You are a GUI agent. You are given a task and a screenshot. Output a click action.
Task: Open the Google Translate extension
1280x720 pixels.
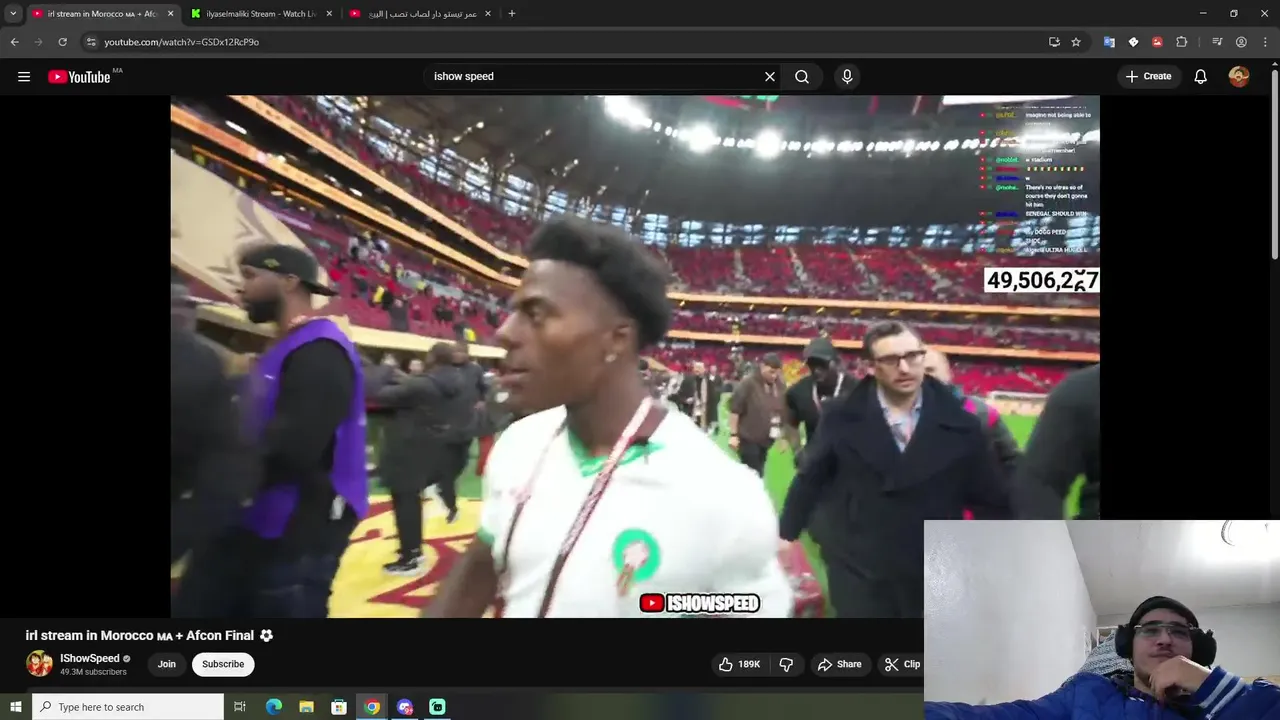coord(1109,42)
